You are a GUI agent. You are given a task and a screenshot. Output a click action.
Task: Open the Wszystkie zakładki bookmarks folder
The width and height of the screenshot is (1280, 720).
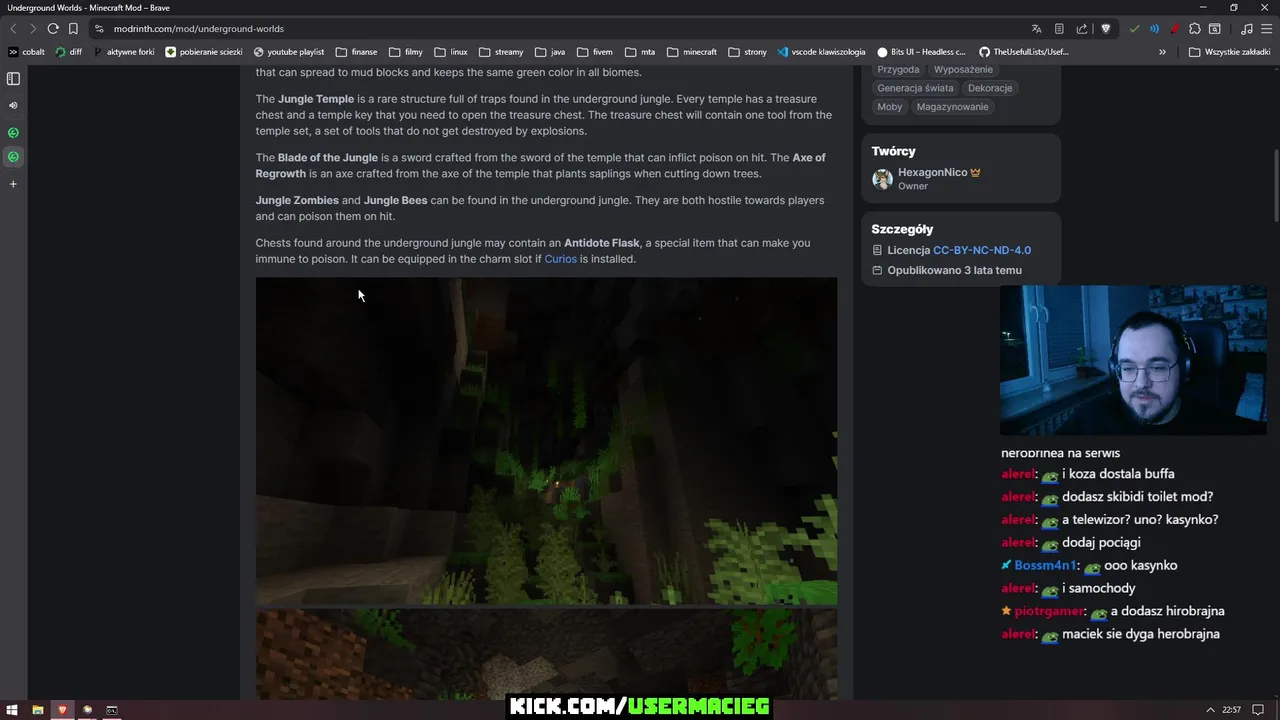coord(1229,52)
